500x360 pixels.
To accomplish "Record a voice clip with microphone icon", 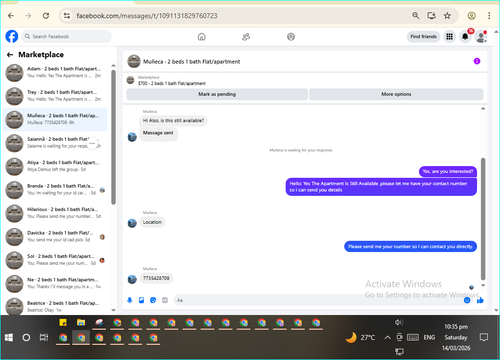I will tap(130, 300).
